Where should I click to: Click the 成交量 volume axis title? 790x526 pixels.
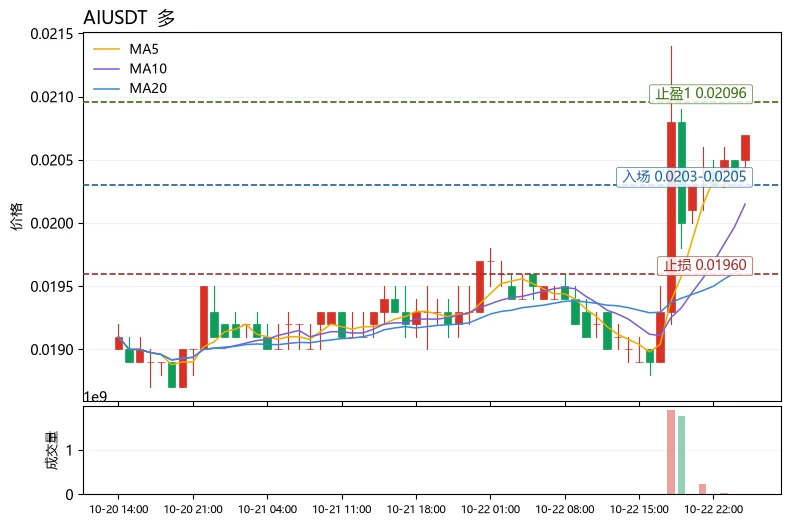coord(52,450)
